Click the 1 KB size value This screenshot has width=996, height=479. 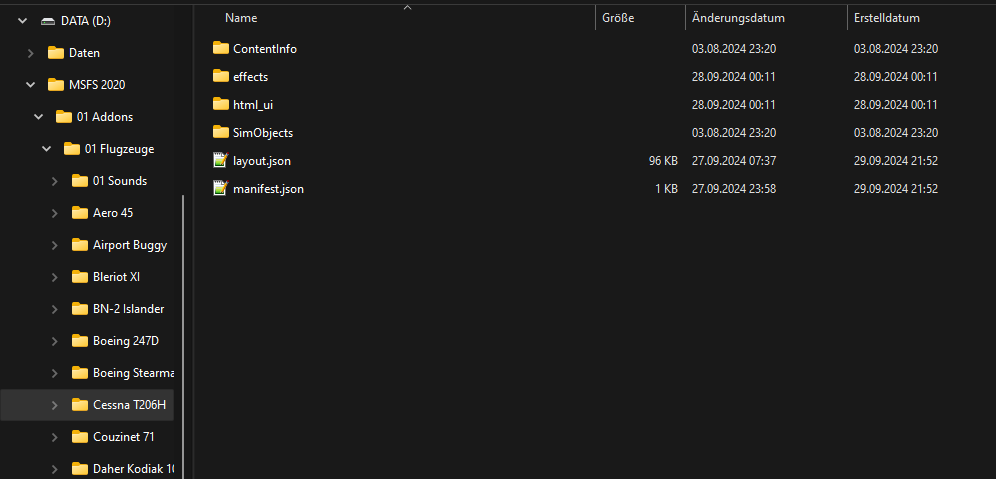[666, 189]
